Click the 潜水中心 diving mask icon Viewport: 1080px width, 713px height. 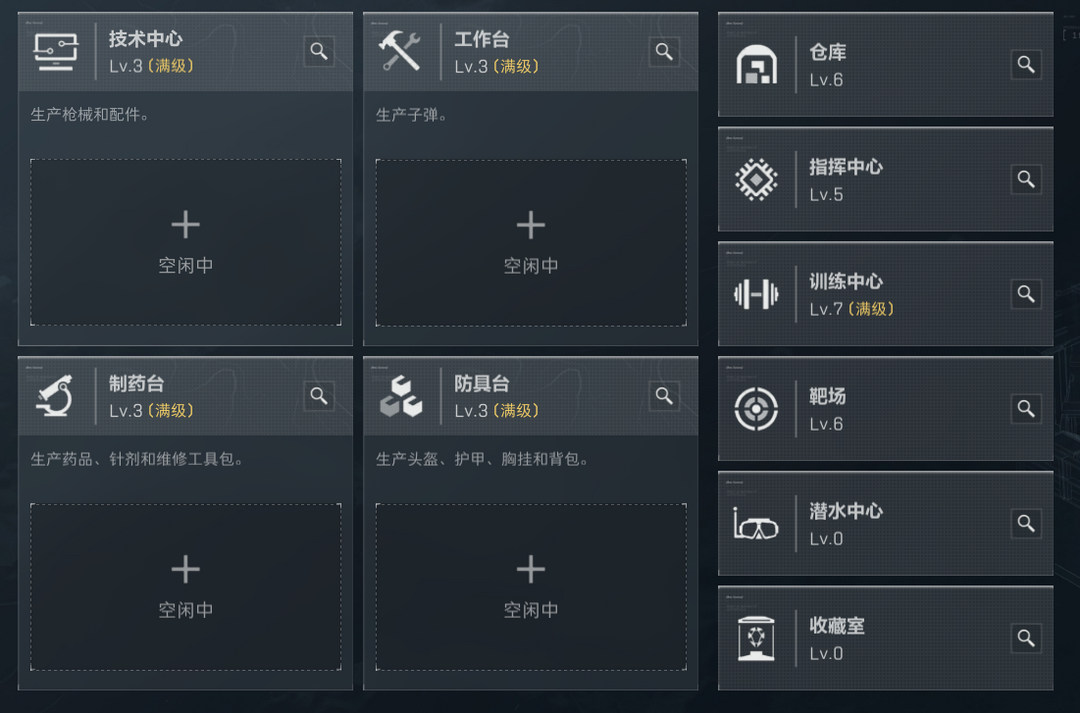pyautogui.click(x=756, y=524)
